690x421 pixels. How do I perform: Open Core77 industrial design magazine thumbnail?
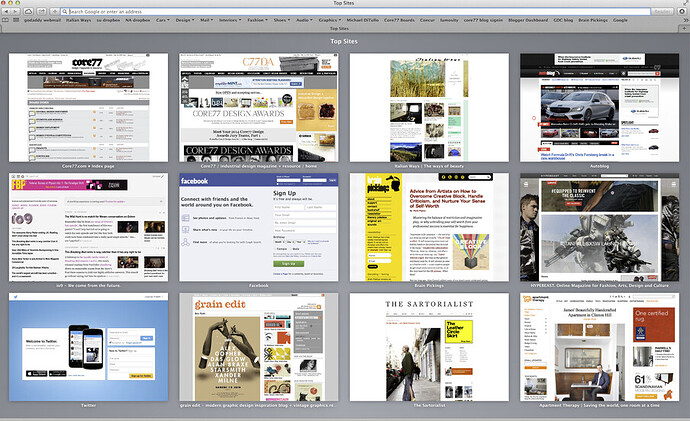259,107
